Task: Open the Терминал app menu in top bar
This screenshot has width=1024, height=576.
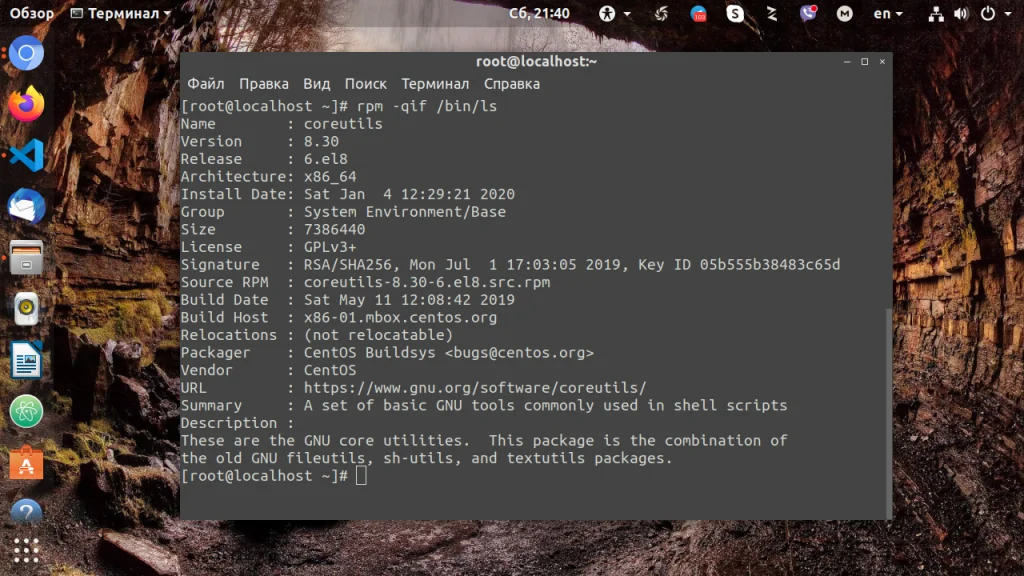Action: 120,13
